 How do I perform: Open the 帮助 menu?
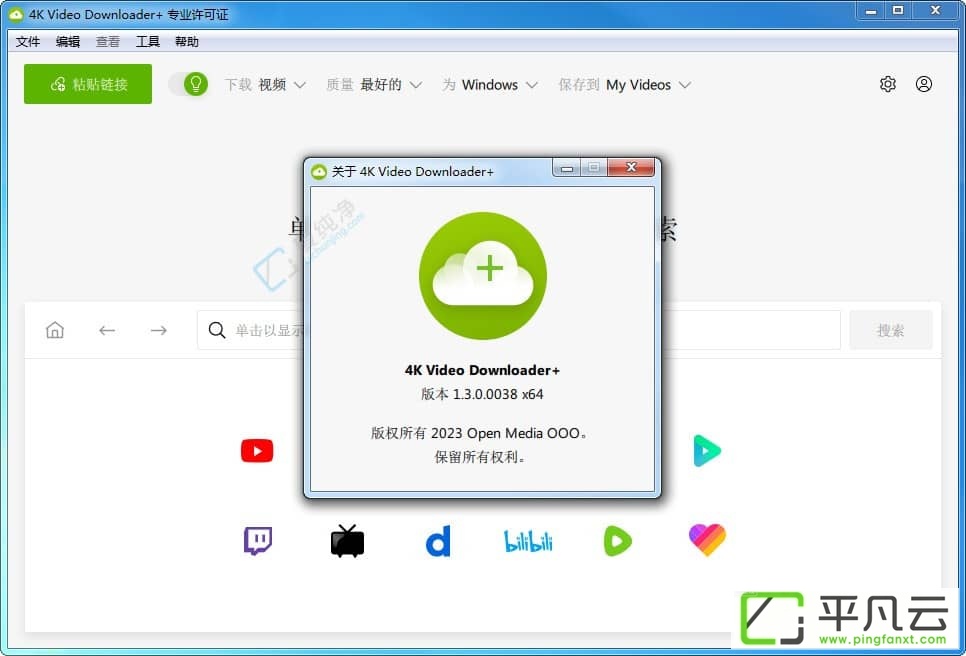(187, 41)
